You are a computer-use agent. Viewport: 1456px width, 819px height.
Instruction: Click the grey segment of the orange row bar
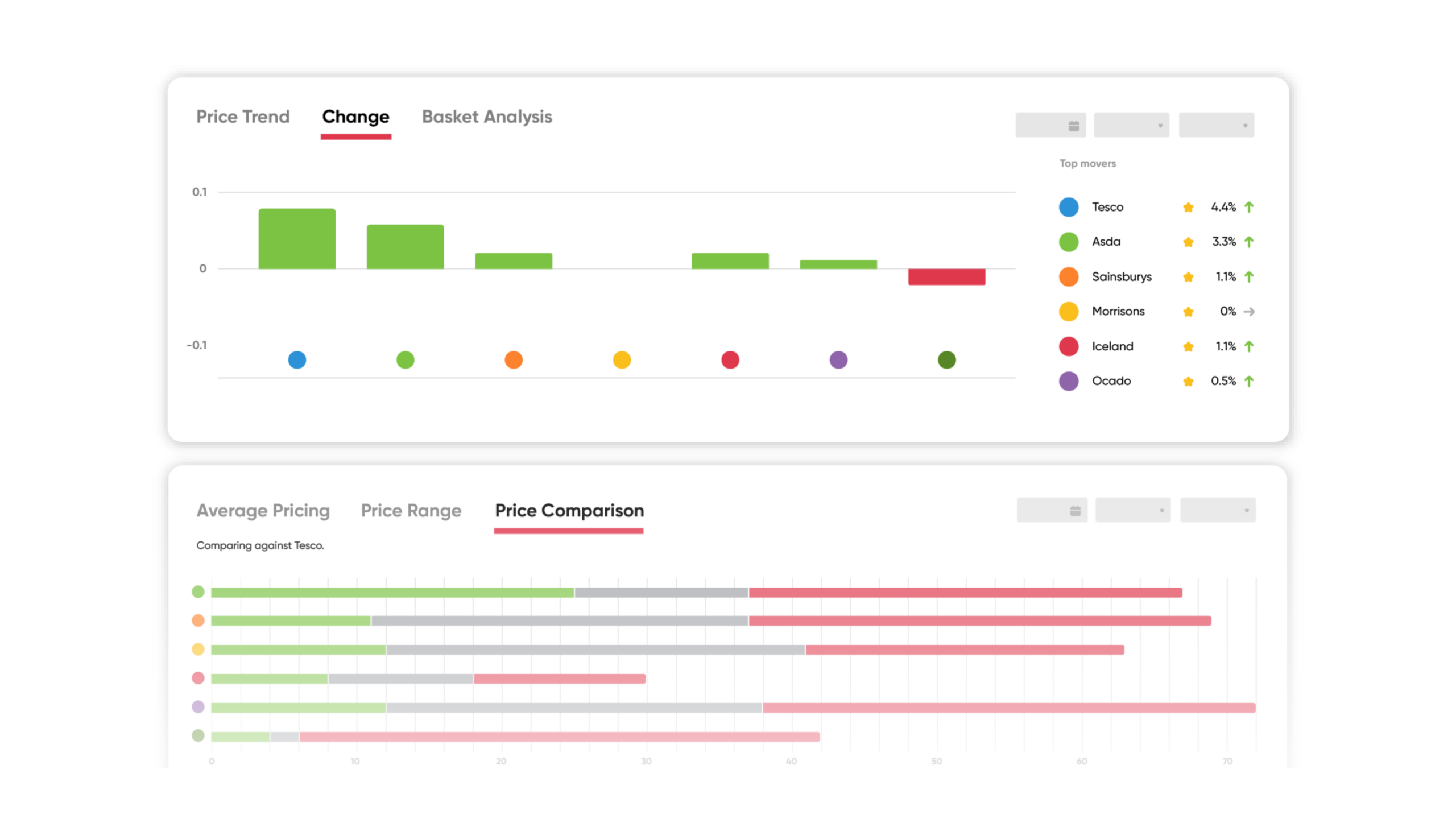[x=560, y=621]
